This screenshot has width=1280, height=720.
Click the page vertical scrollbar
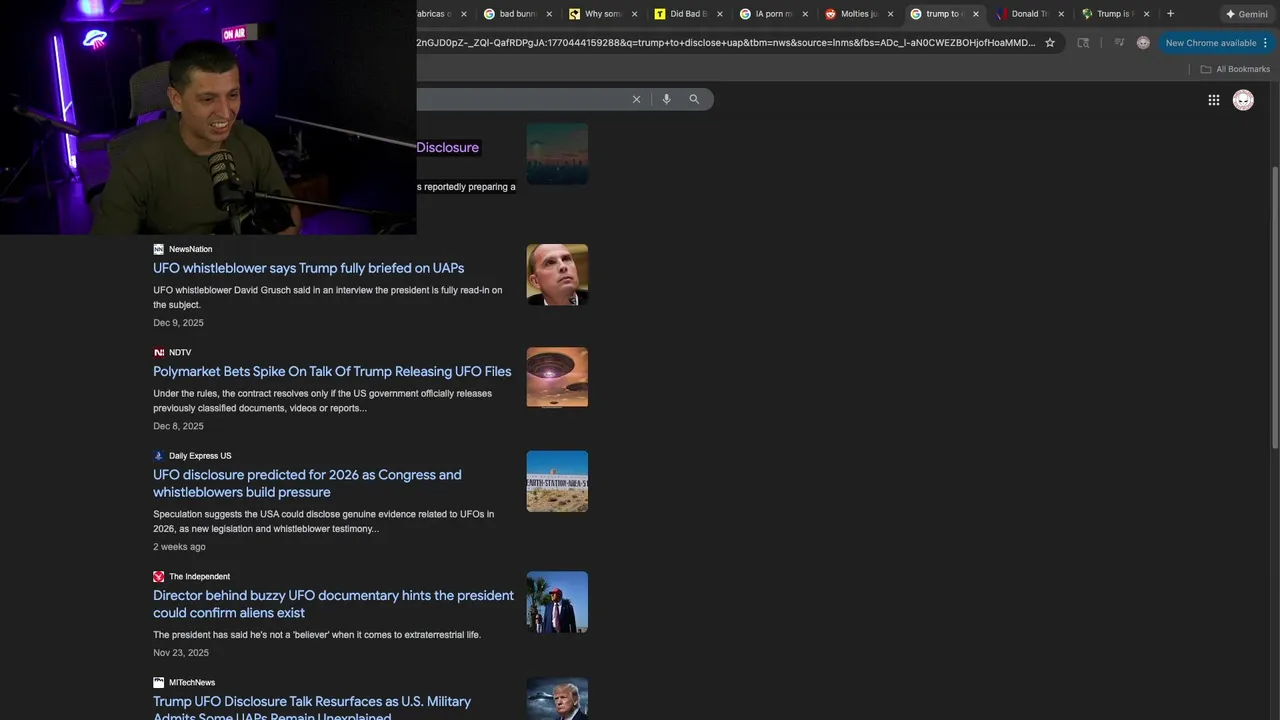click(x=1275, y=307)
